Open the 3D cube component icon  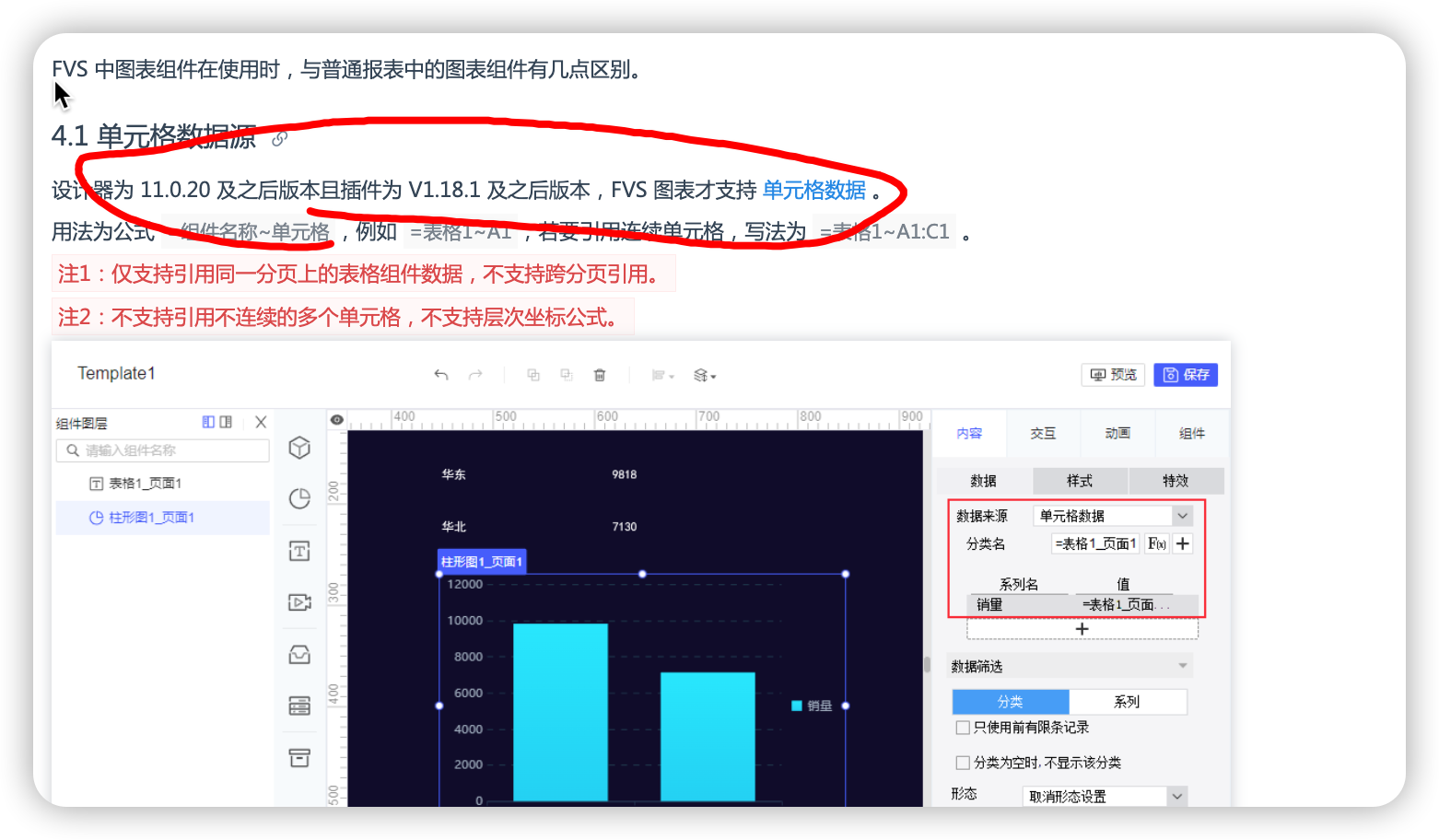coord(299,448)
